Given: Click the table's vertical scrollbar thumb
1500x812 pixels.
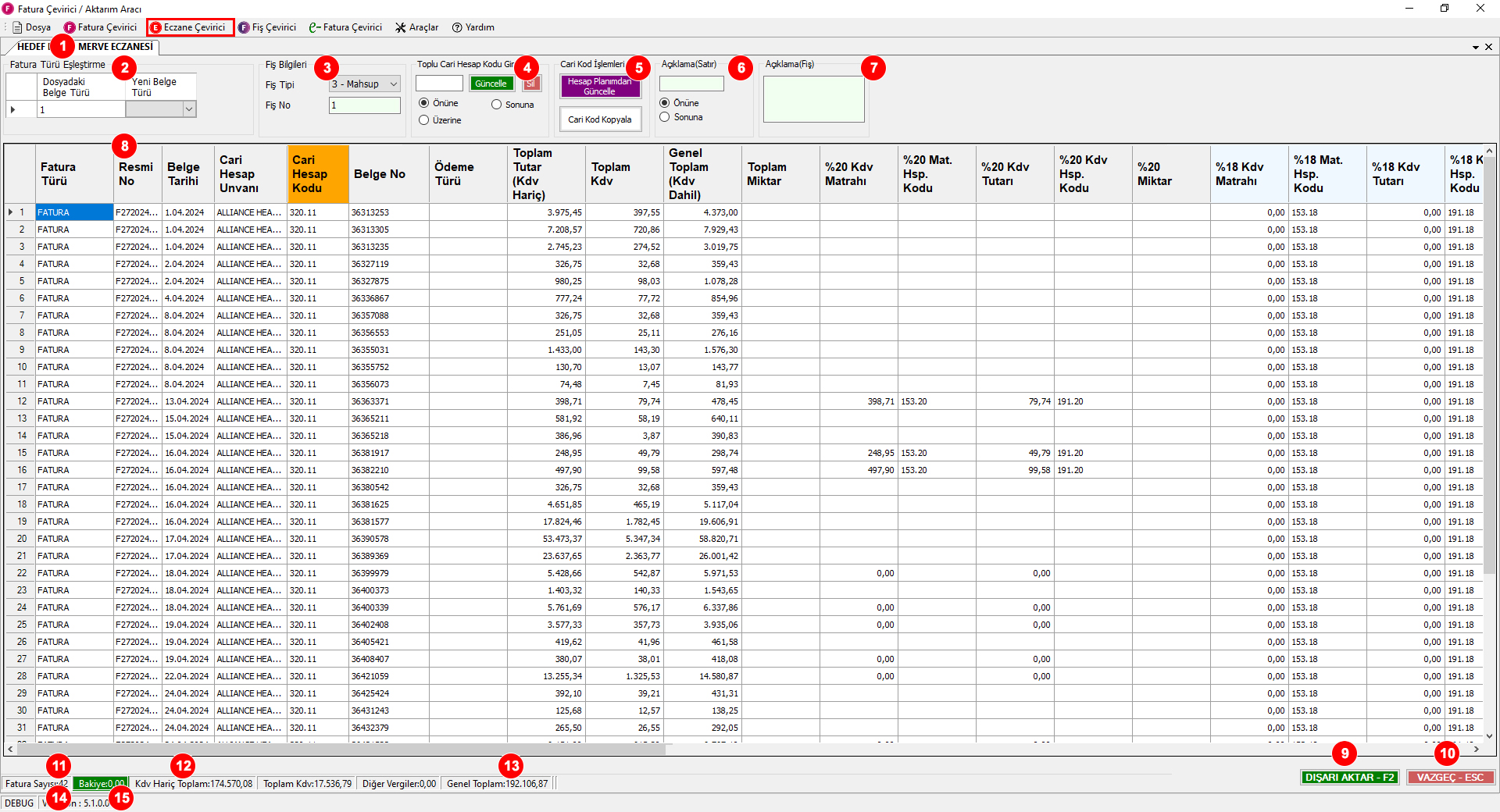Looking at the screenshot, I should click(1489, 365).
